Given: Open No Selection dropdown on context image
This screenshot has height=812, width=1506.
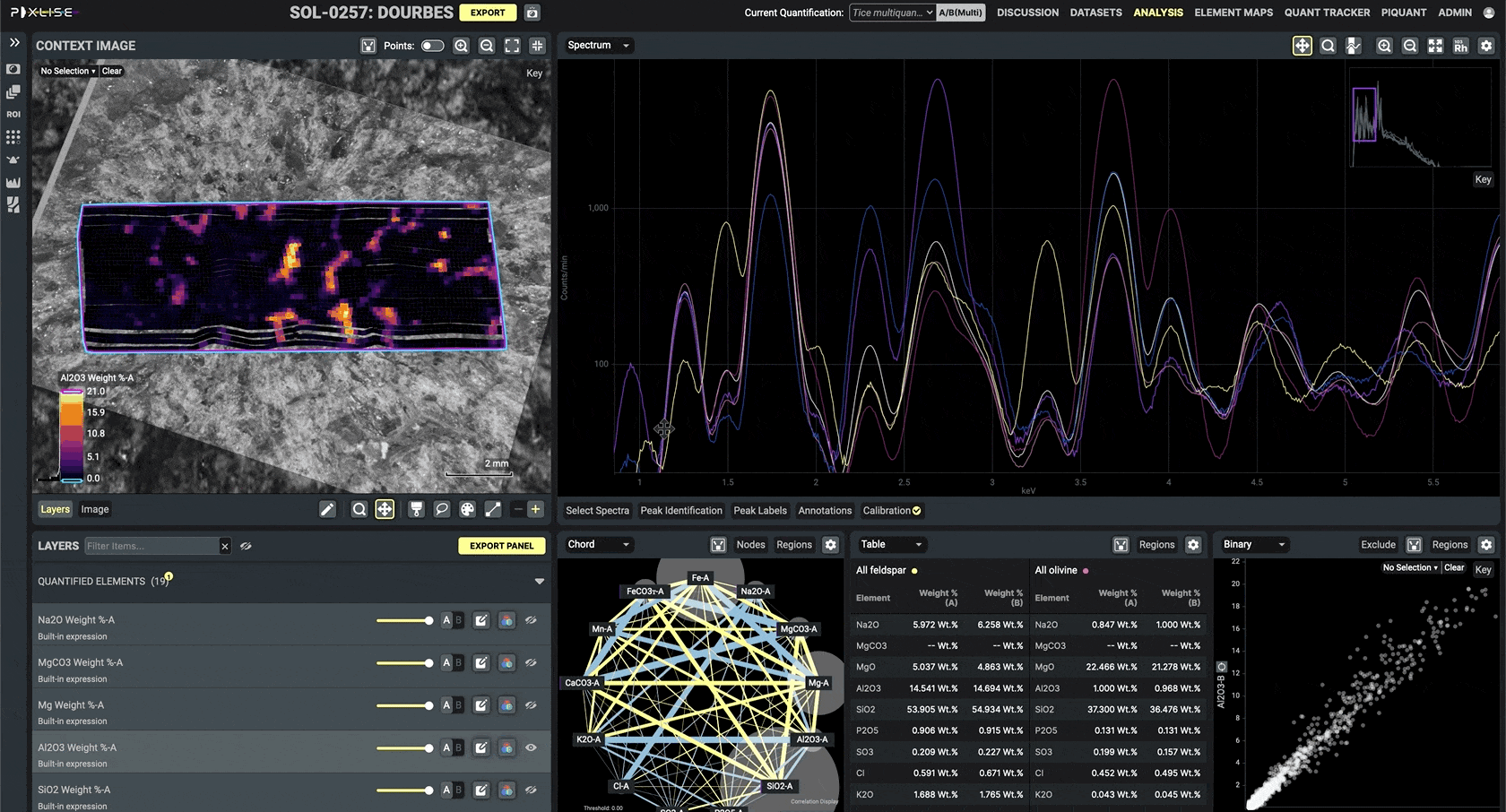Looking at the screenshot, I should point(68,71).
